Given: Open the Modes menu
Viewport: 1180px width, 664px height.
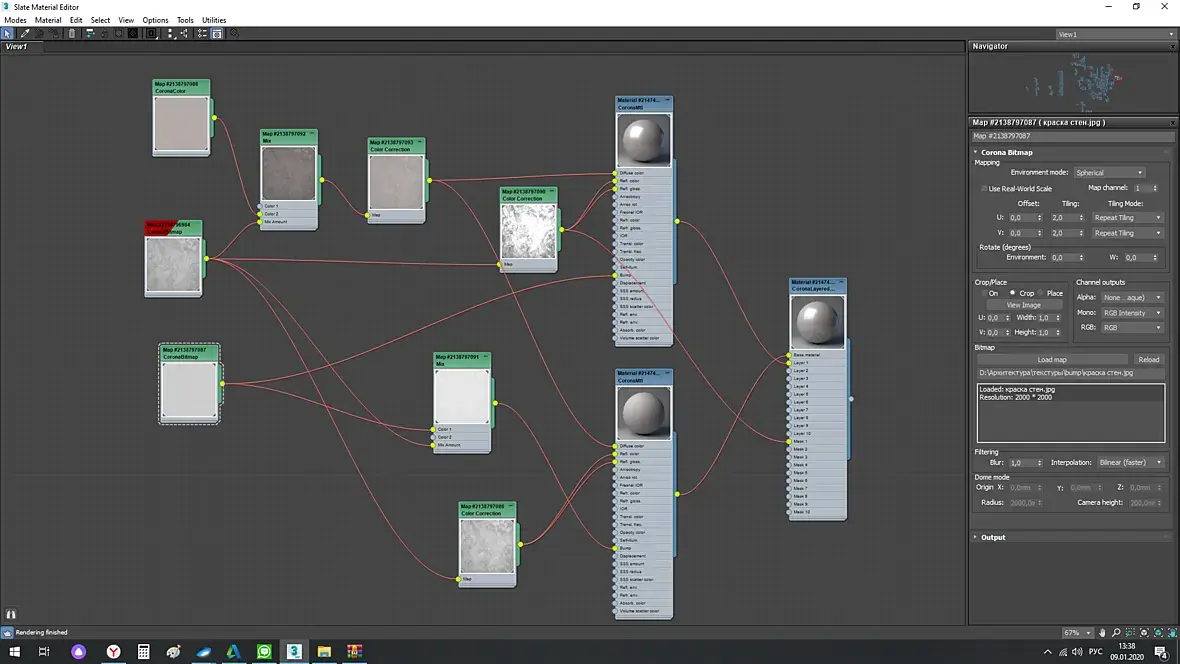Looking at the screenshot, I should pyautogui.click(x=15, y=20).
